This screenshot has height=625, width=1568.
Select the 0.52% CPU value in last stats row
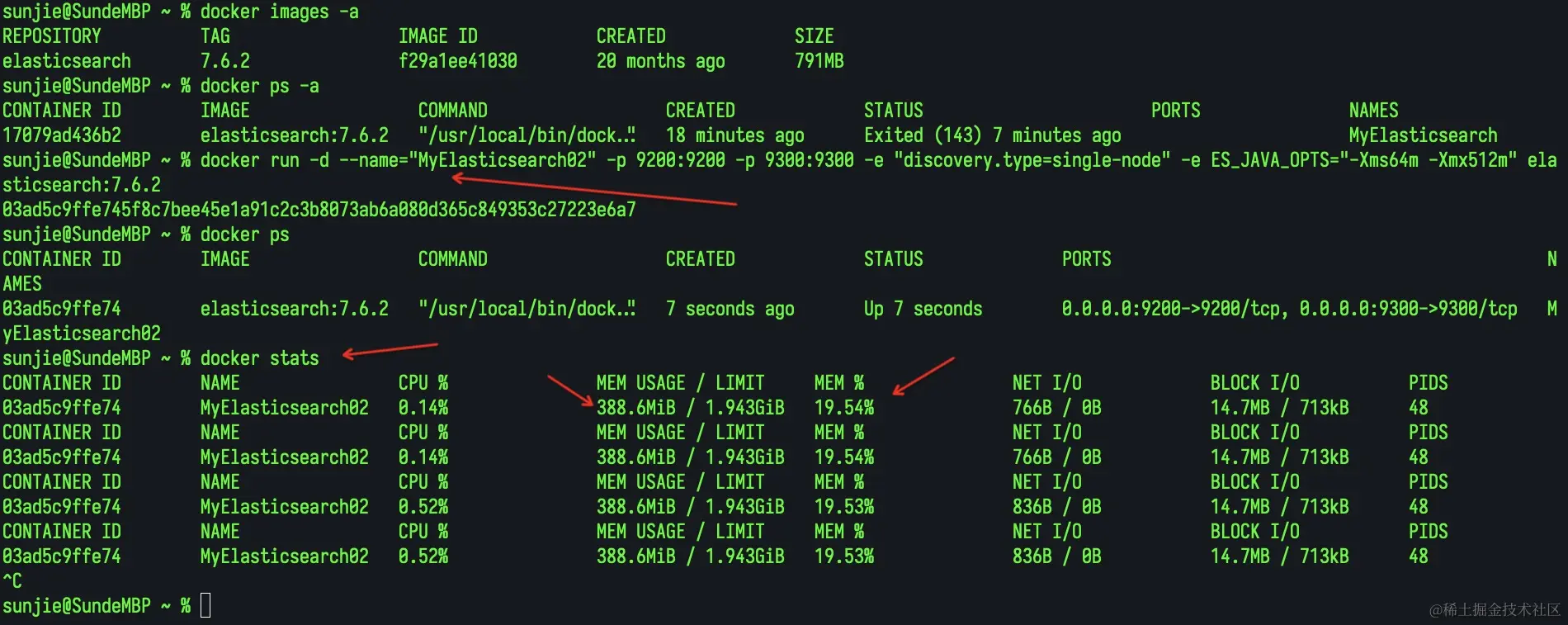423,556
